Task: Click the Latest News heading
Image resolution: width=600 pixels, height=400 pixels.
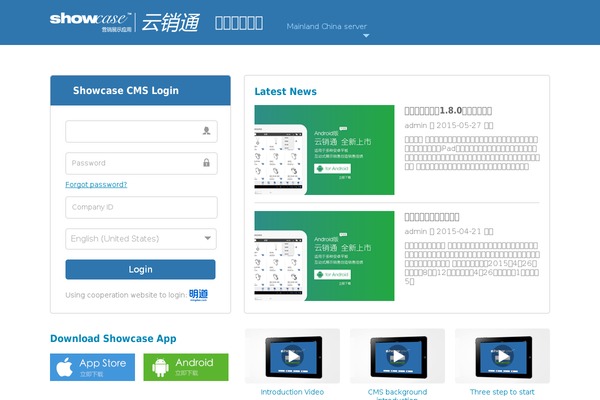Action: pyautogui.click(x=285, y=91)
